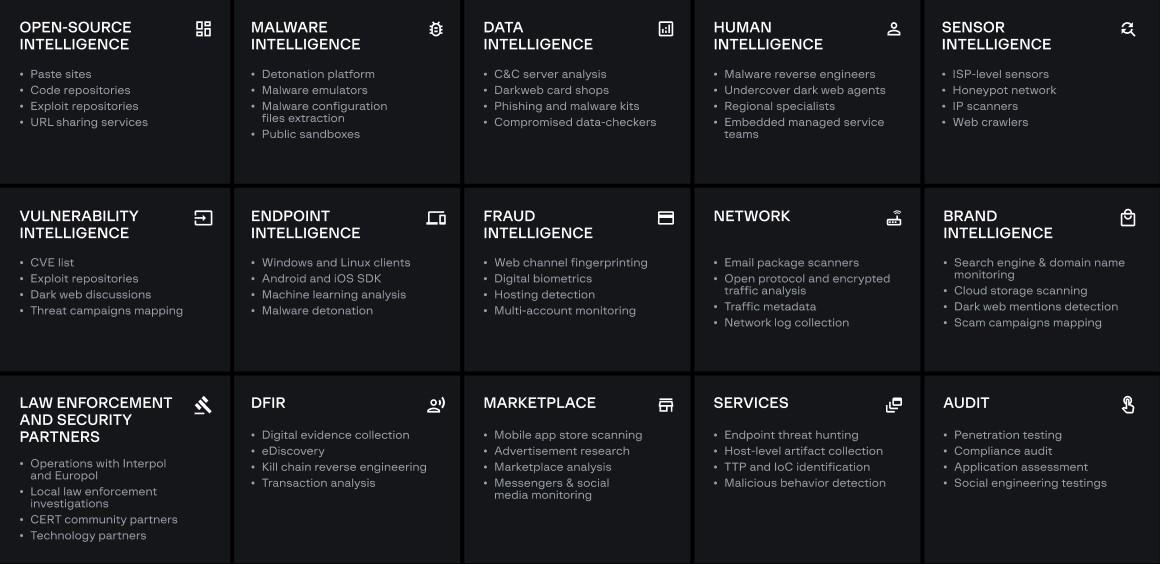Click the Network router icon
The width and height of the screenshot is (1160, 564).
pyautogui.click(x=894, y=218)
